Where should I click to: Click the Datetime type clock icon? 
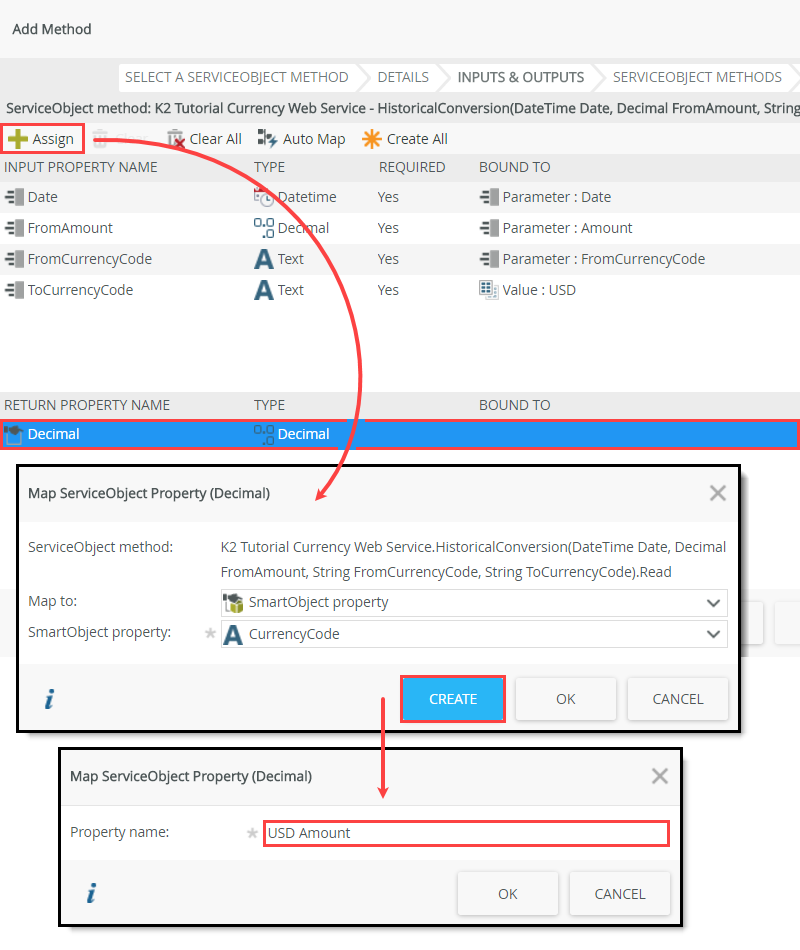(x=264, y=197)
